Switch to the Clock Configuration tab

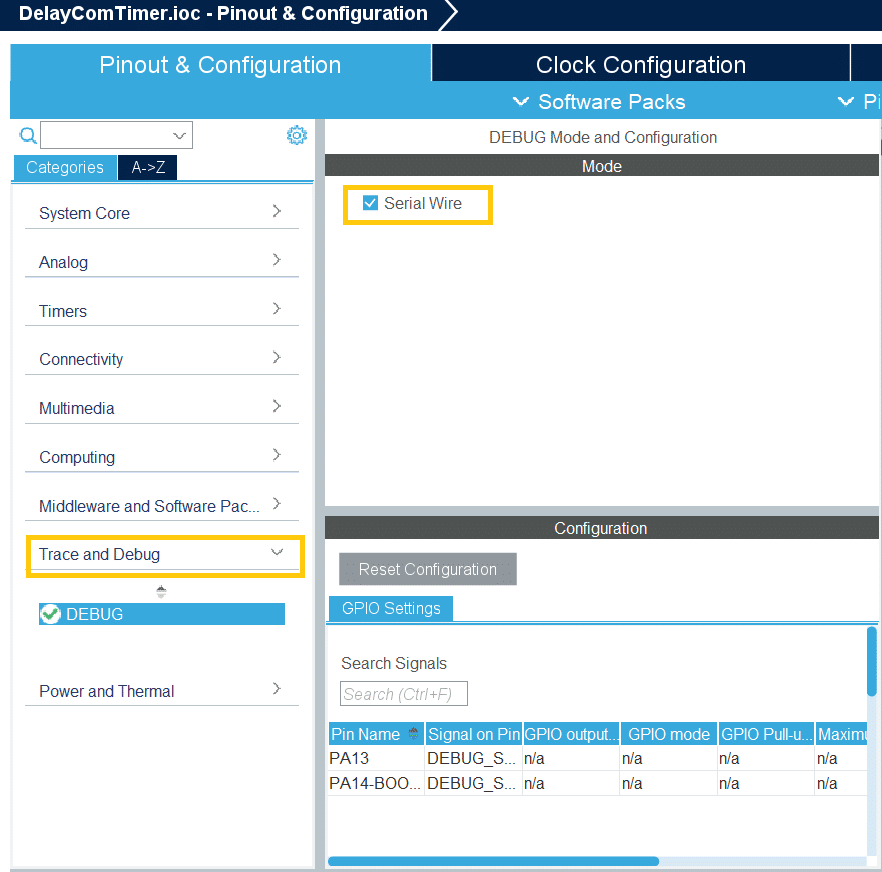pos(640,65)
